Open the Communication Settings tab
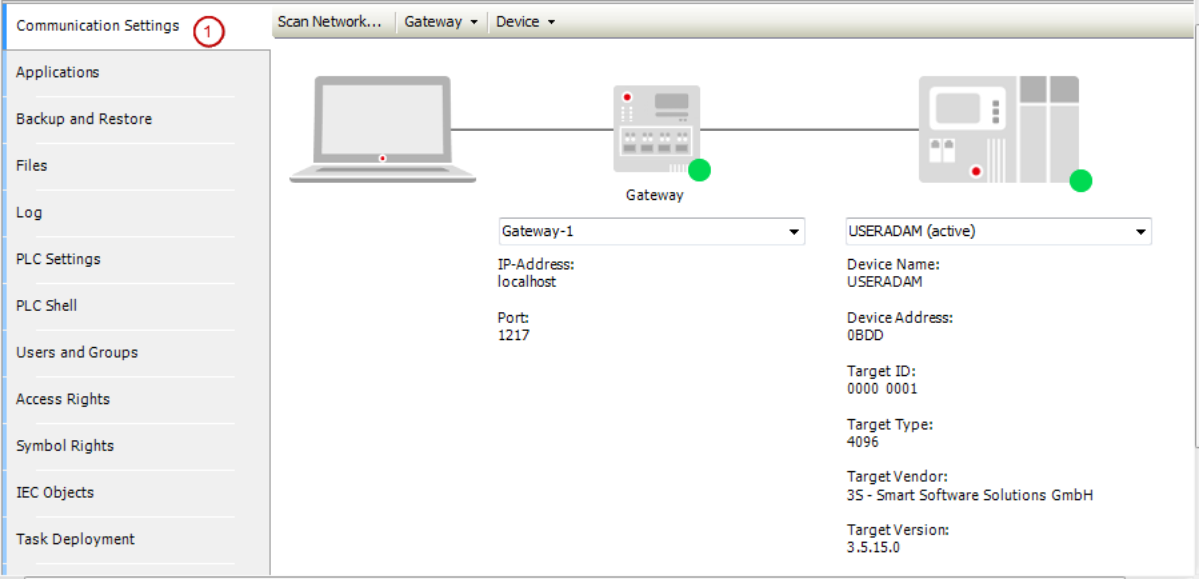This screenshot has height=579, width=1199. [136, 26]
